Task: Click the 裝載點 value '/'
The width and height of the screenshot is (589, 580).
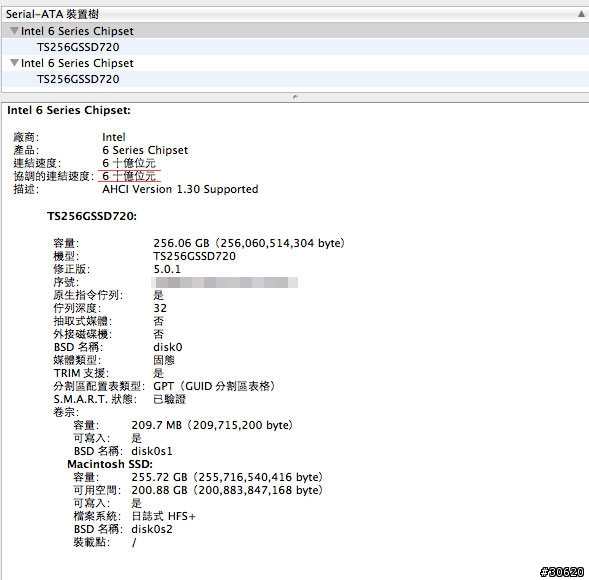Action: (134, 542)
